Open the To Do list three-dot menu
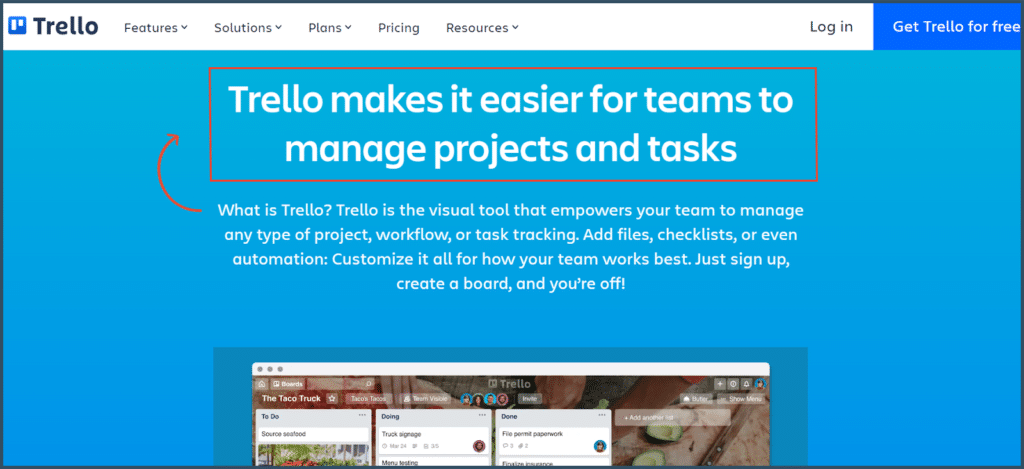Viewport: 1024px width, 469px height. pos(362,415)
